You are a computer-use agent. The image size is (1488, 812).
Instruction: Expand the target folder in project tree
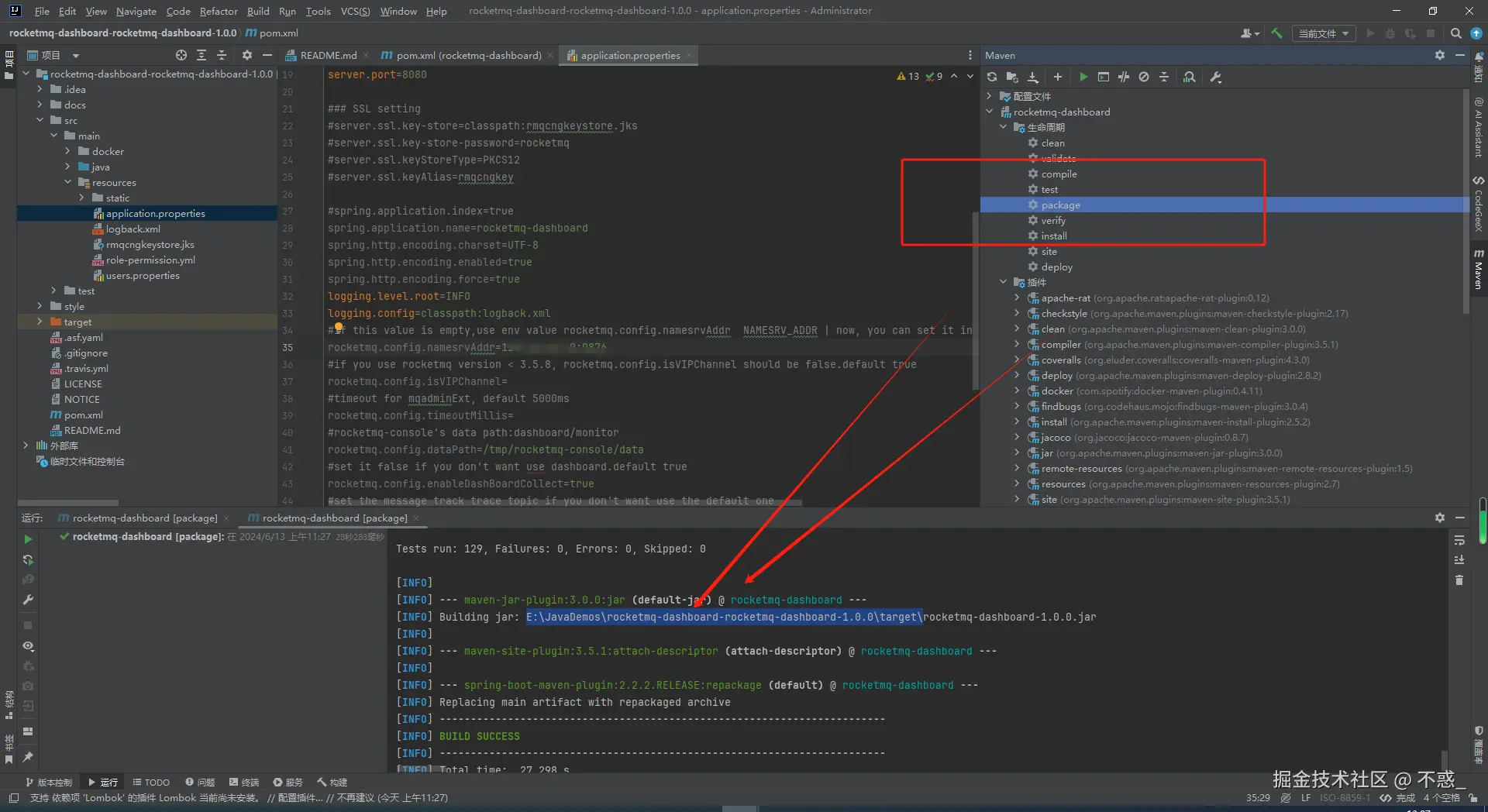pos(40,322)
